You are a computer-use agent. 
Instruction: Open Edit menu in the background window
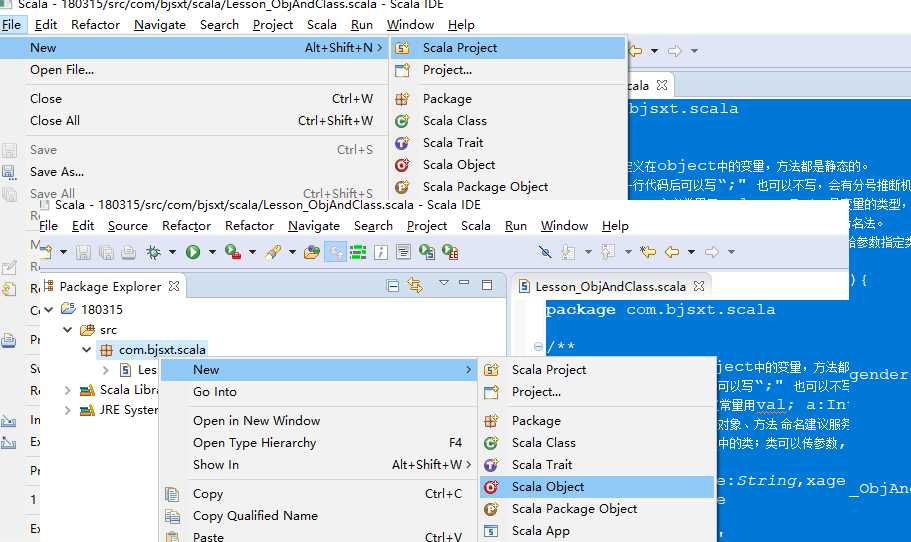click(x=46, y=25)
